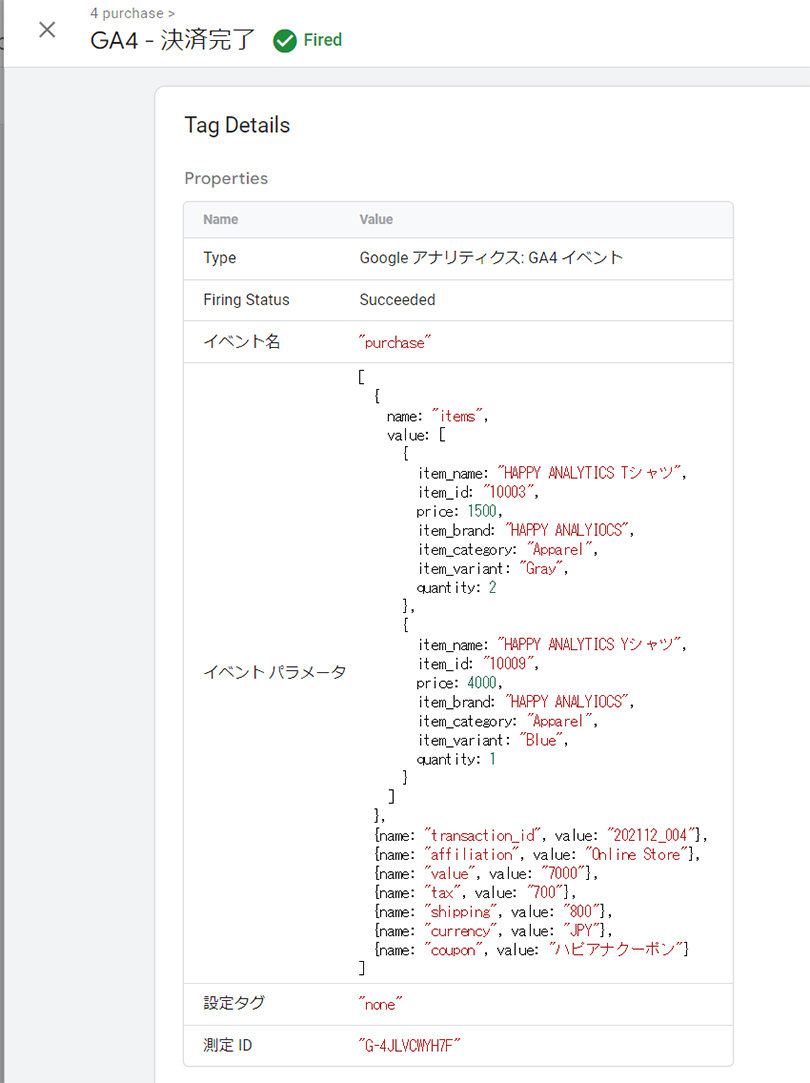
Task: Click the currency "JPY" parameter line
Action: (x=493, y=931)
